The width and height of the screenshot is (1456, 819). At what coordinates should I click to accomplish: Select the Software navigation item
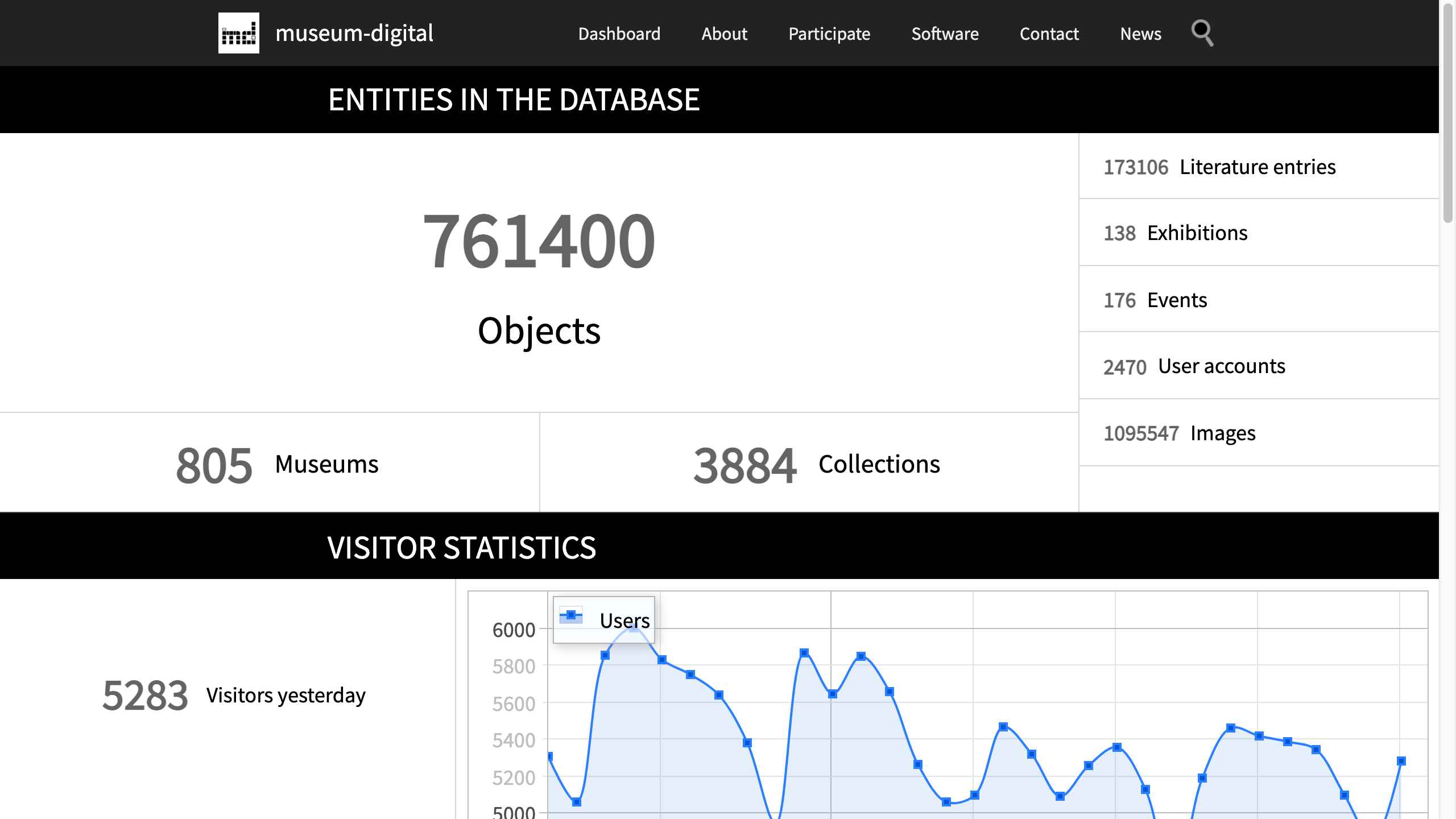pos(945,34)
